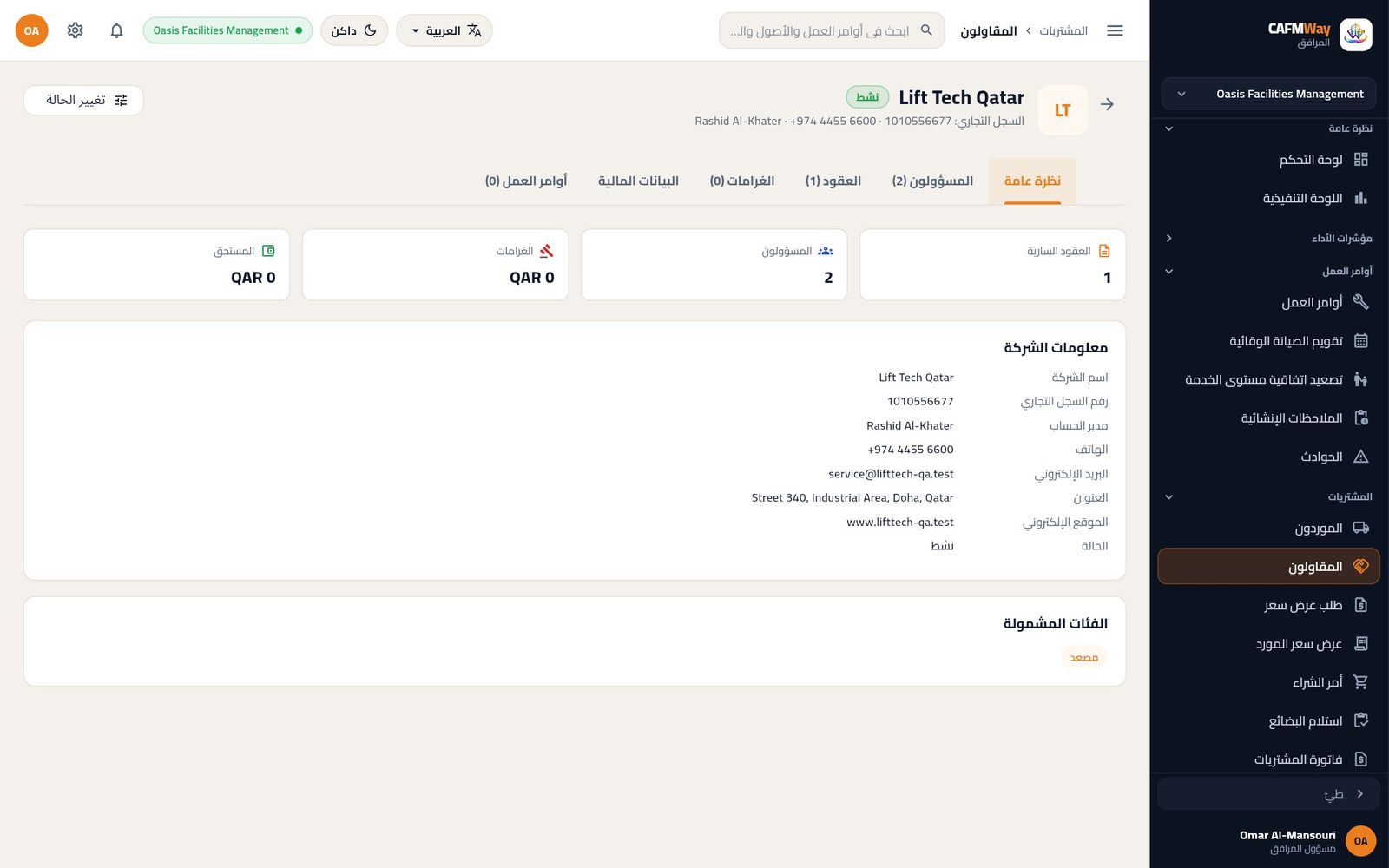This screenshot has width=1389, height=868.
Task: Click the أوامر العمل wrench icon
Action: [1360, 302]
